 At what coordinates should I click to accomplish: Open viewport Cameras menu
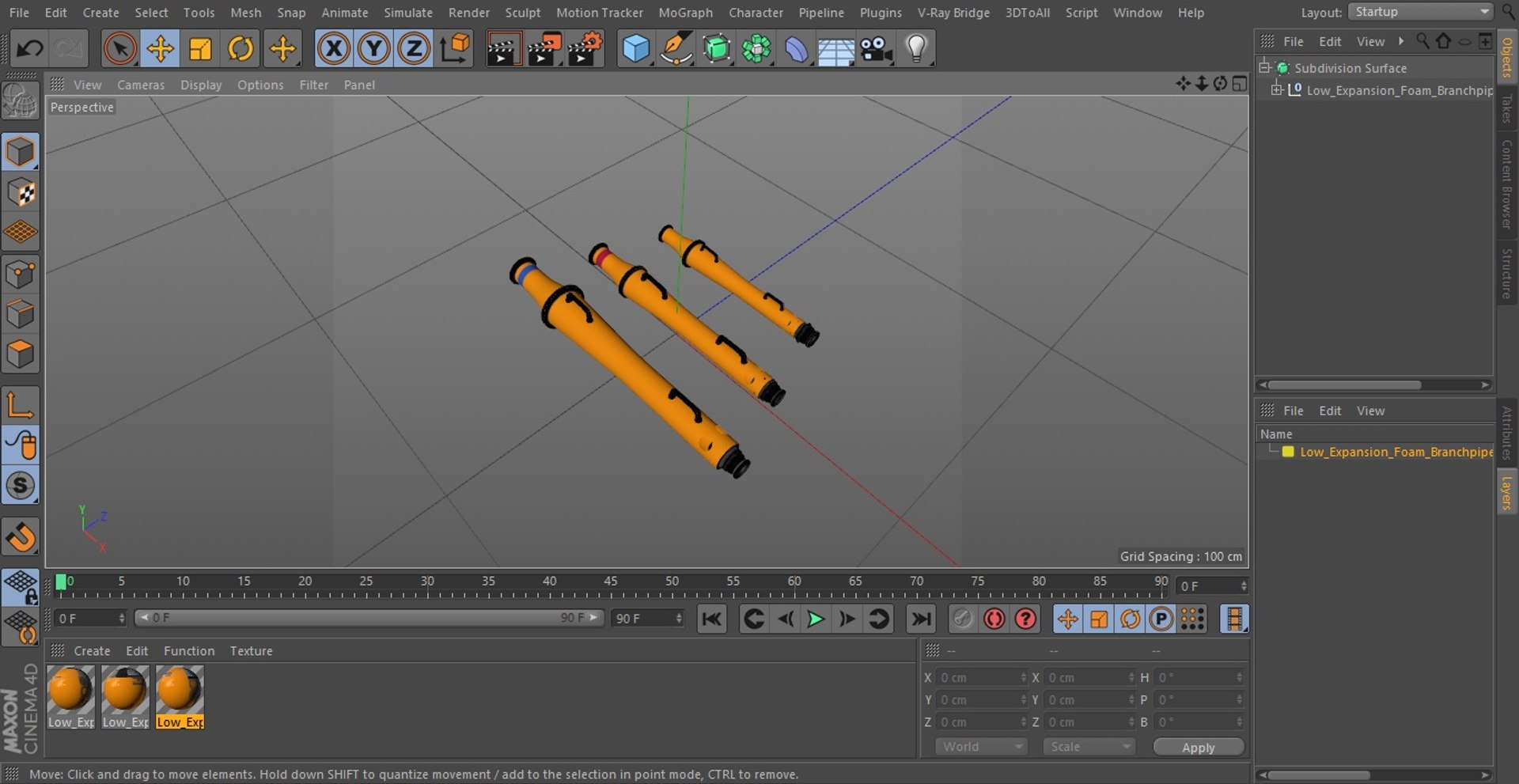click(x=141, y=85)
